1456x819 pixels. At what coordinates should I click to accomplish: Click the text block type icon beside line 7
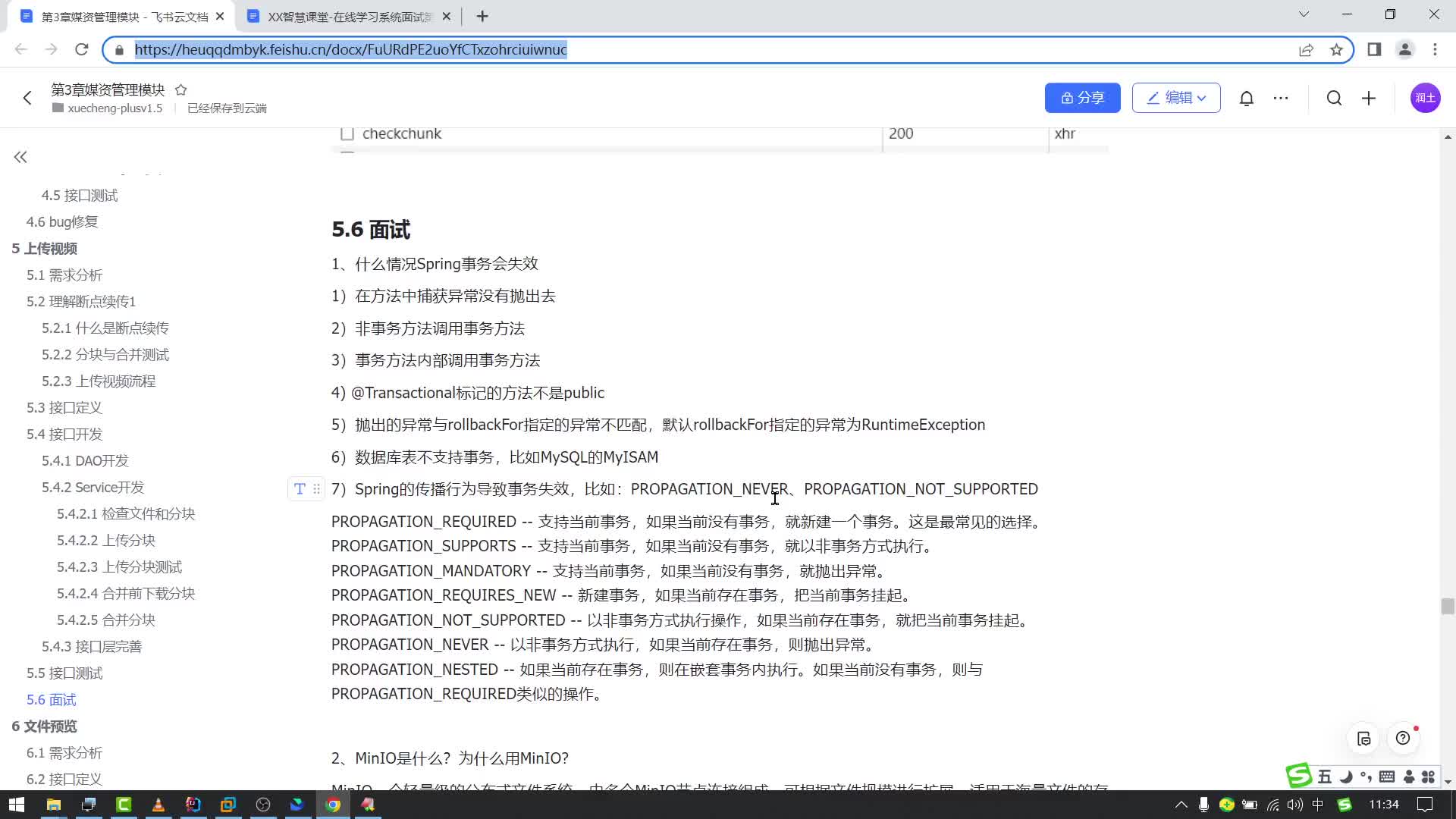[300, 489]
